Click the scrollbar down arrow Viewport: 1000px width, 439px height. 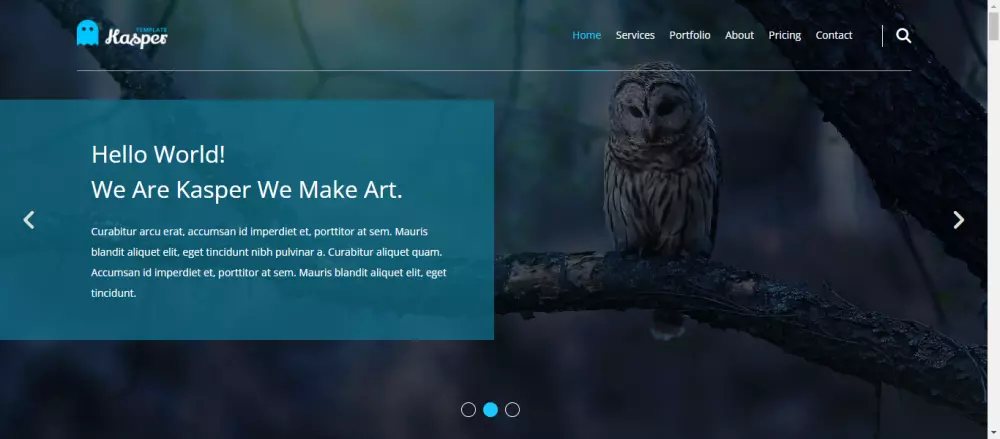994,434
